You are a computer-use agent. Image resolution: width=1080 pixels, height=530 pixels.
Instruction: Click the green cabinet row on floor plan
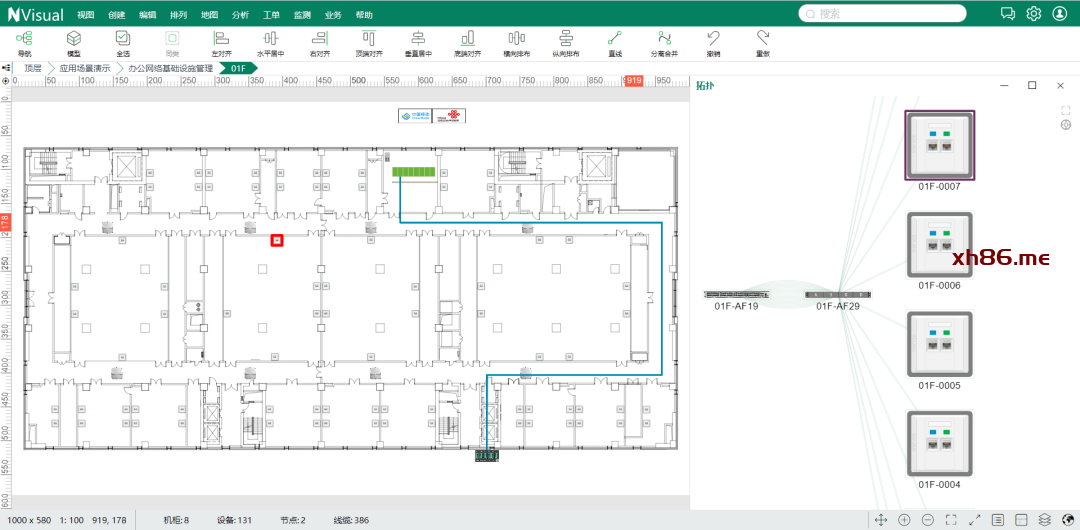point(414,172)
